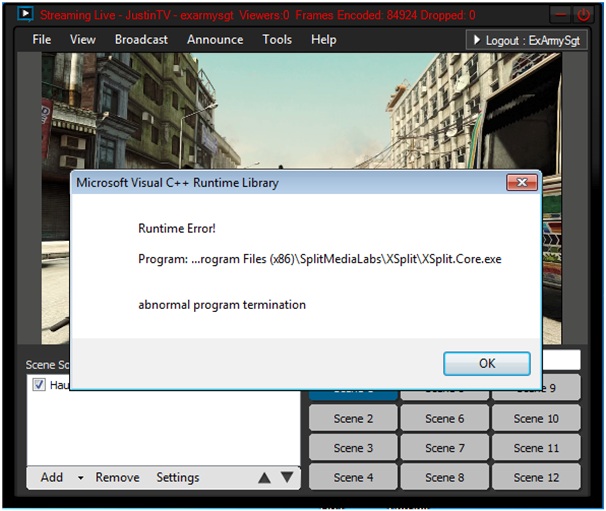Open the Broadcast menu
This screenshot has width=606, height=511.
[x=141, y=40]
